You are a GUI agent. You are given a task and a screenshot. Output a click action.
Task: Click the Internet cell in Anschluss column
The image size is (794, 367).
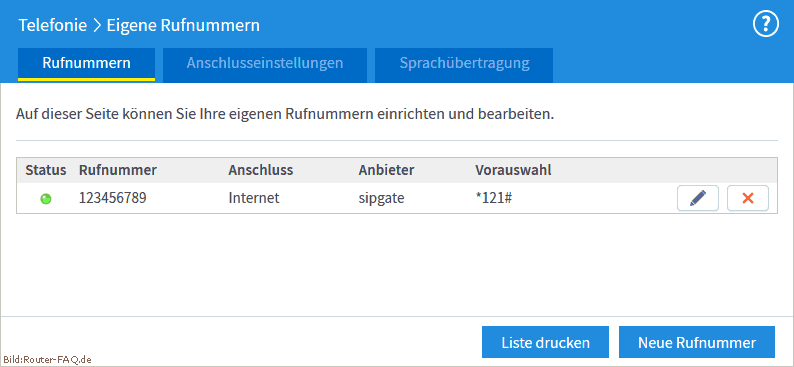pyautogui.click(x=254, y=198)
